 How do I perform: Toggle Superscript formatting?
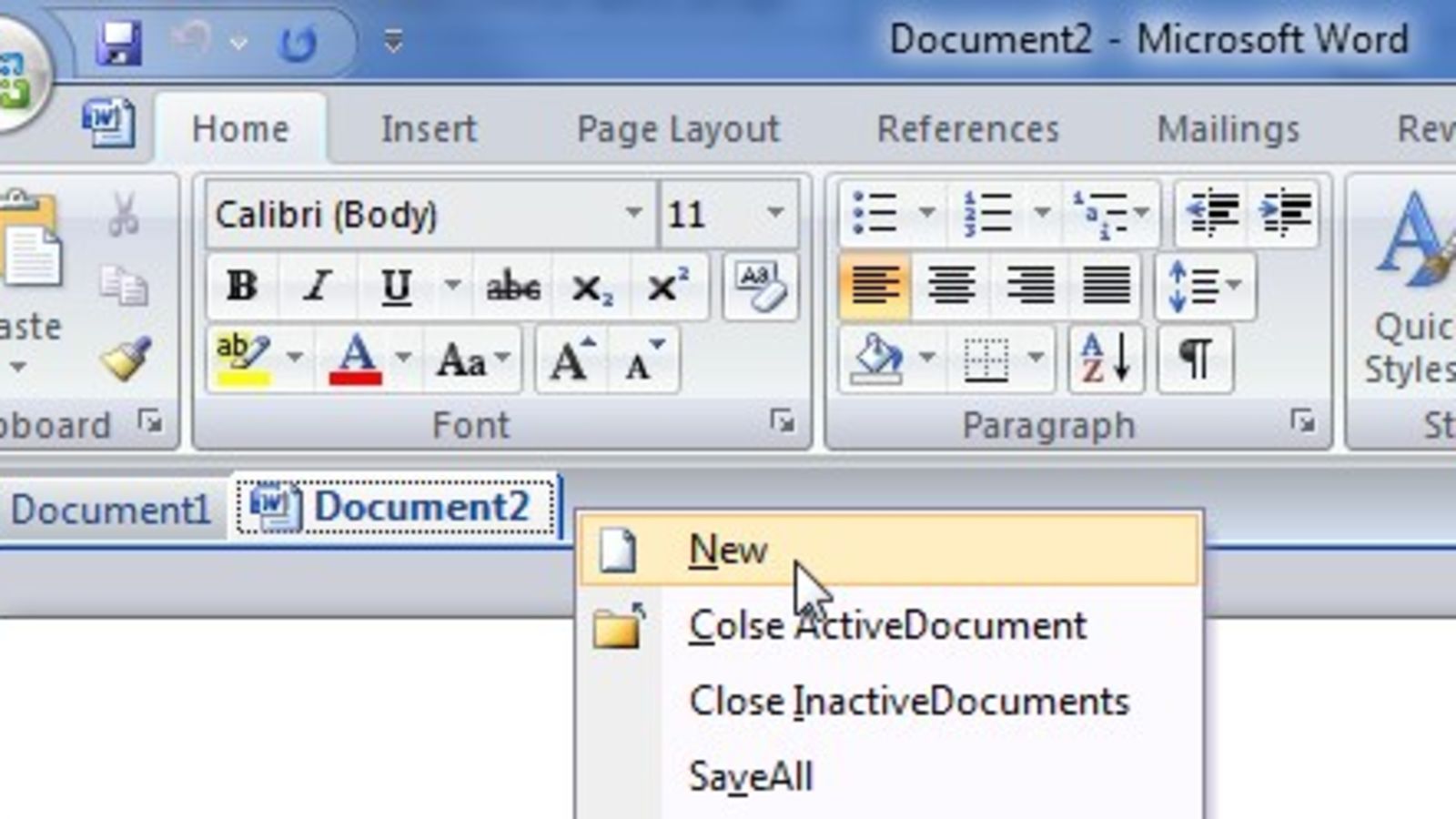667,287
